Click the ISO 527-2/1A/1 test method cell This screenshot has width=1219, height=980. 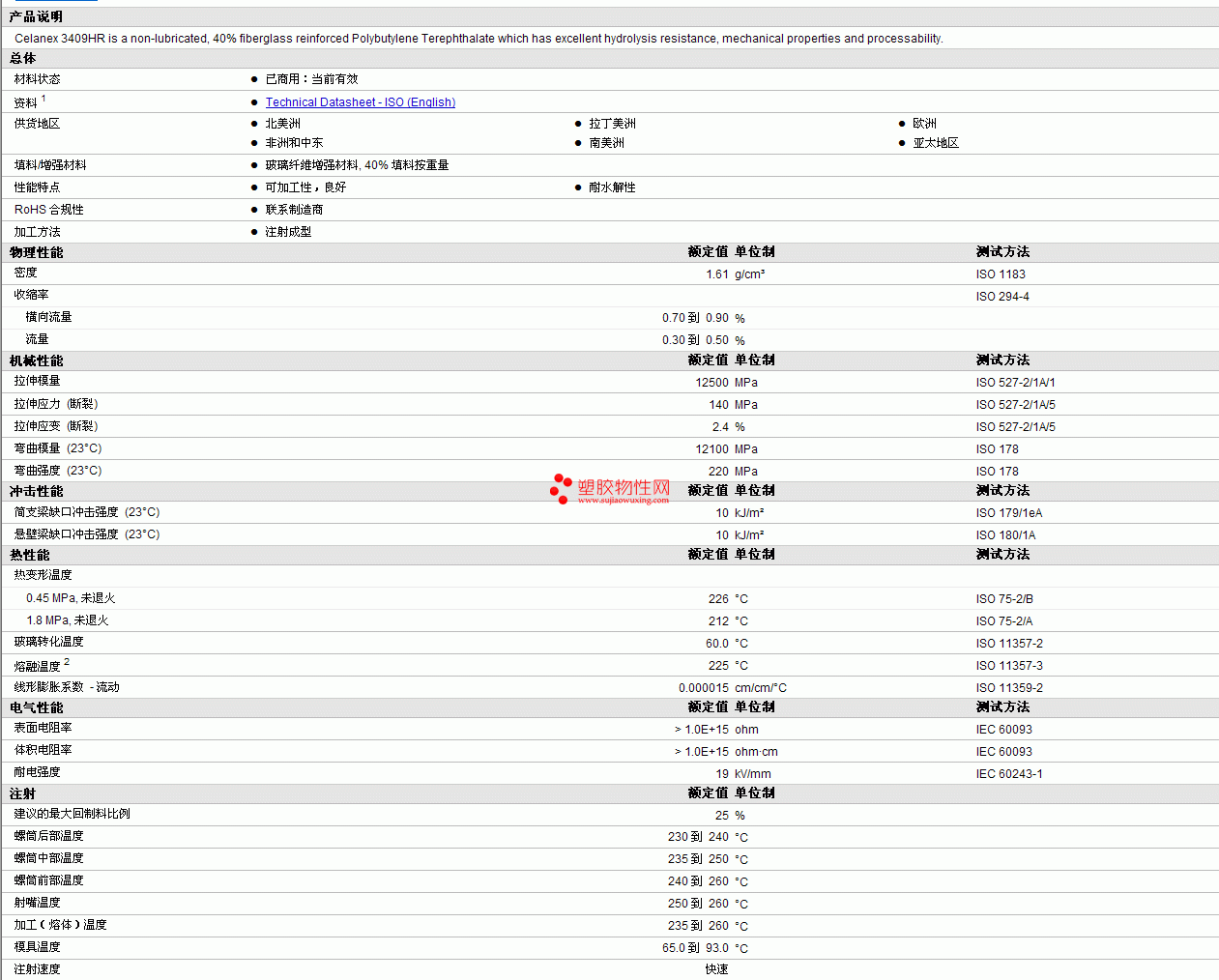pyautogui.click(x=1016, y=383)
